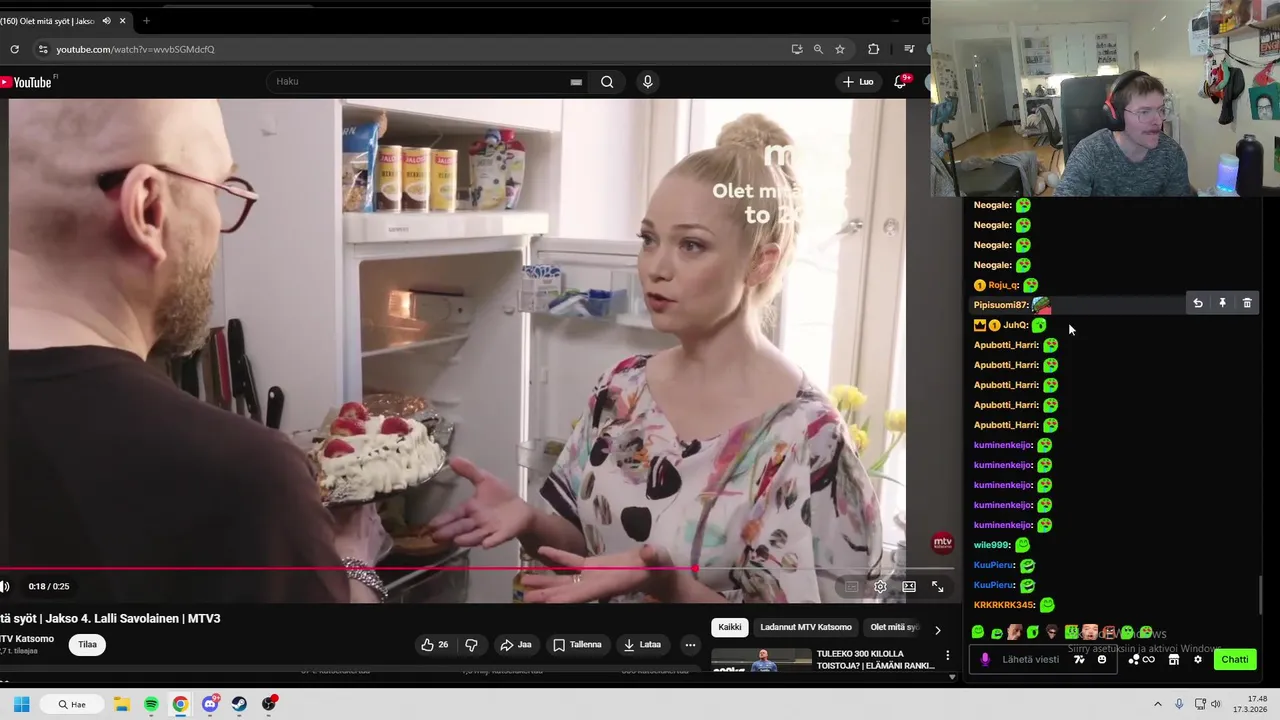The image size is (1280, 720).
Task: Open the on-screen keyboard icon in search
Action: tap(576, 82)
